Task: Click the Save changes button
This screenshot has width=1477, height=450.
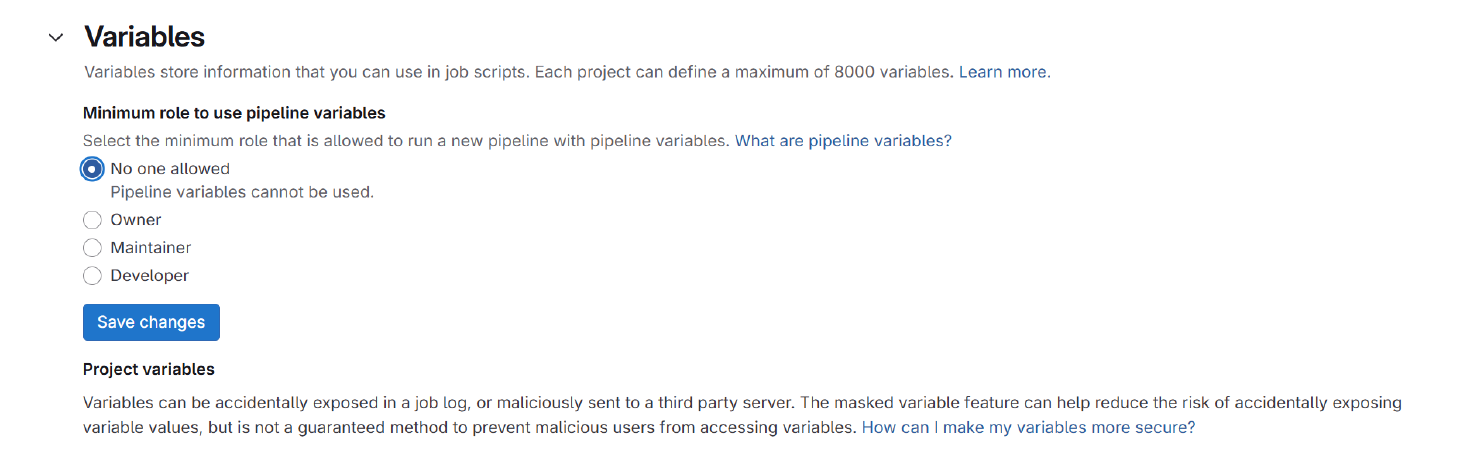Action: pyautogui.click(x=151, y=323)
